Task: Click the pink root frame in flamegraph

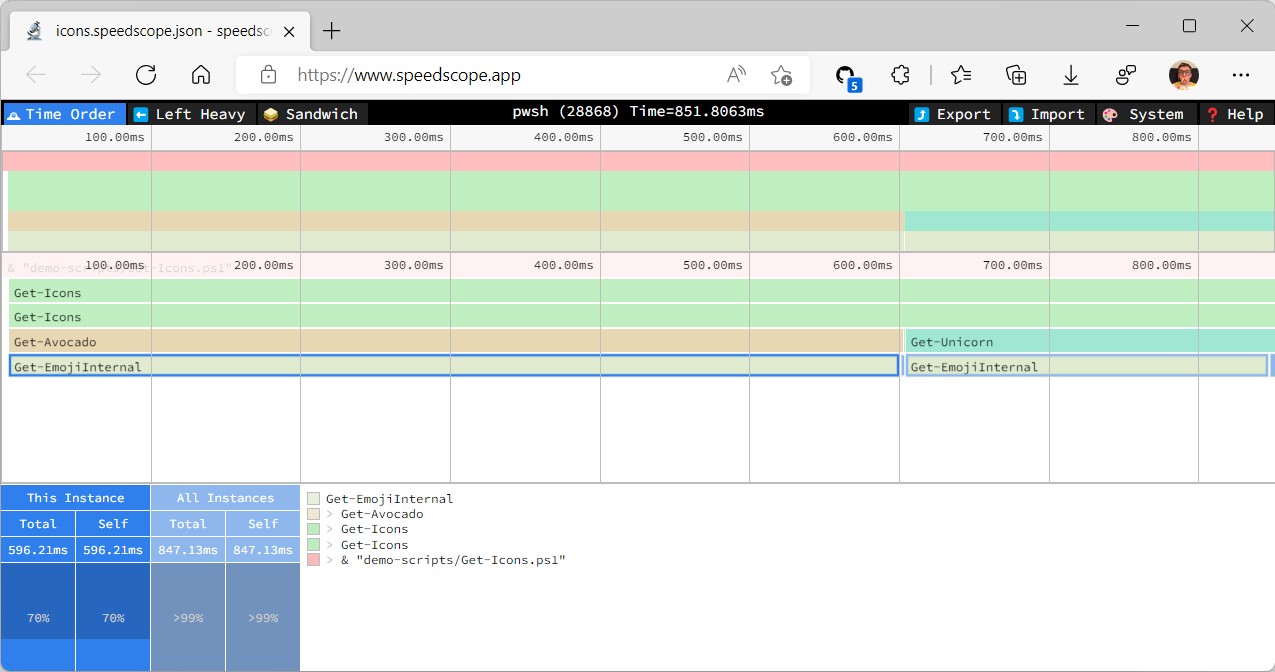Action: click(x=638, y=266)
